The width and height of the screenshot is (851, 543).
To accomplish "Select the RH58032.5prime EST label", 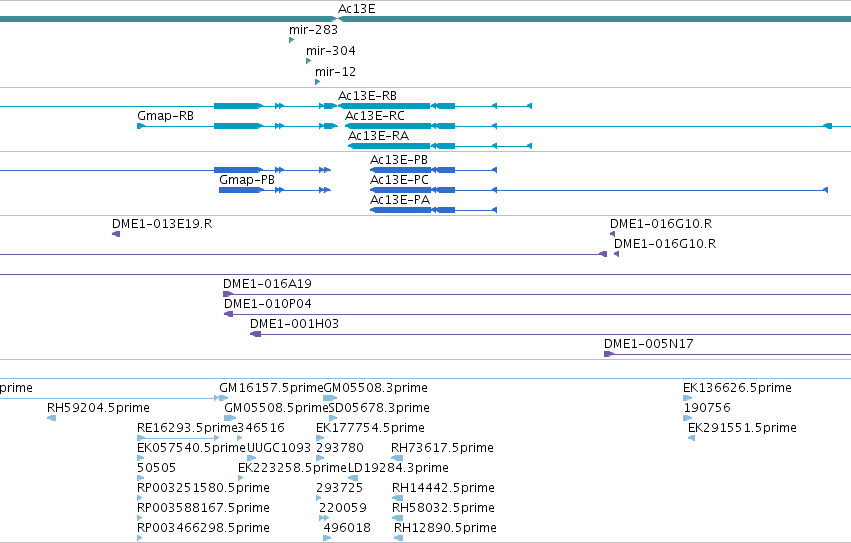I will (443, 509).
